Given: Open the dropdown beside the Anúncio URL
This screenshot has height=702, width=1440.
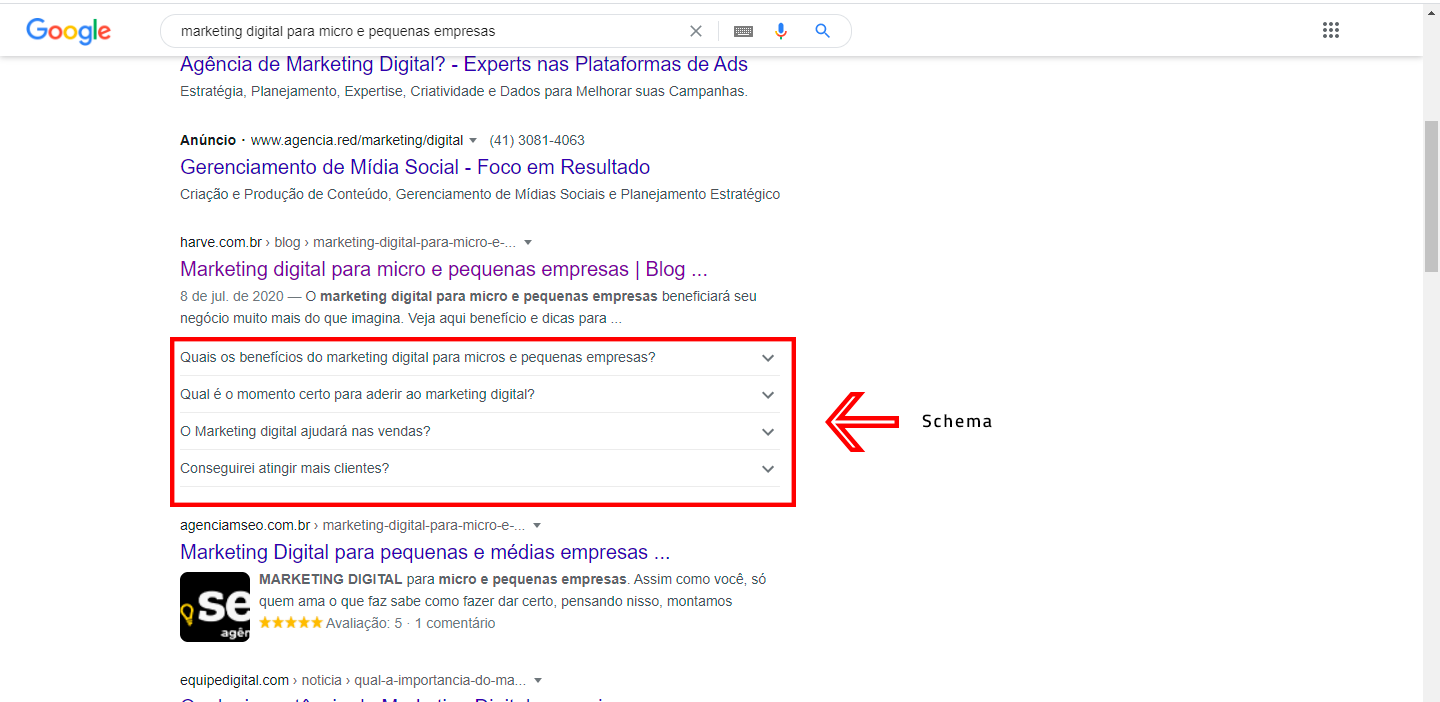Looking at the screenshot, I should (x=473, y=140).
